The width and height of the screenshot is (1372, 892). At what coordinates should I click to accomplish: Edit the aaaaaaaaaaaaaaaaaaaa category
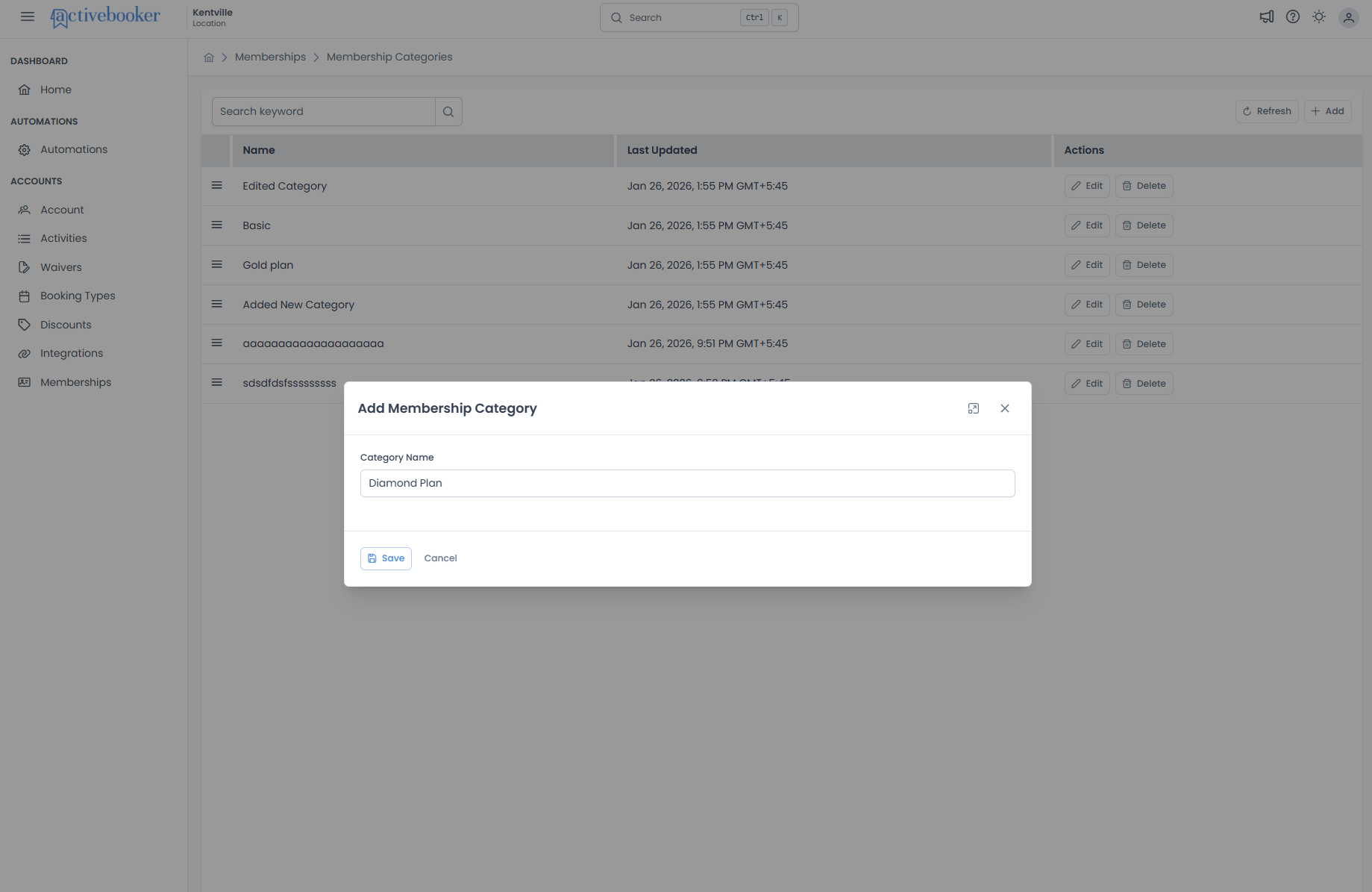pos(1087,344)
